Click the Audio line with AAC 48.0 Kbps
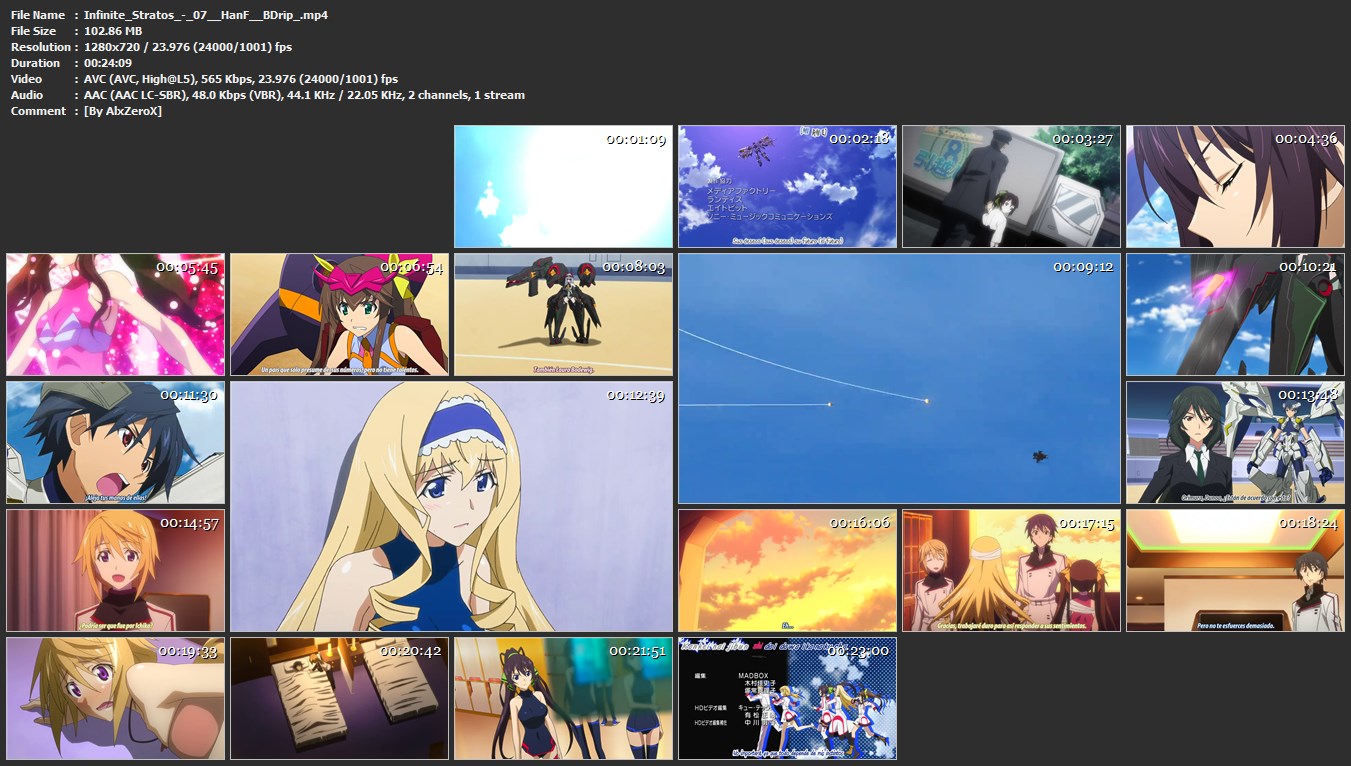Image resolution: width=1351 pixels, height=766 pixels. (x=304, y=95)
